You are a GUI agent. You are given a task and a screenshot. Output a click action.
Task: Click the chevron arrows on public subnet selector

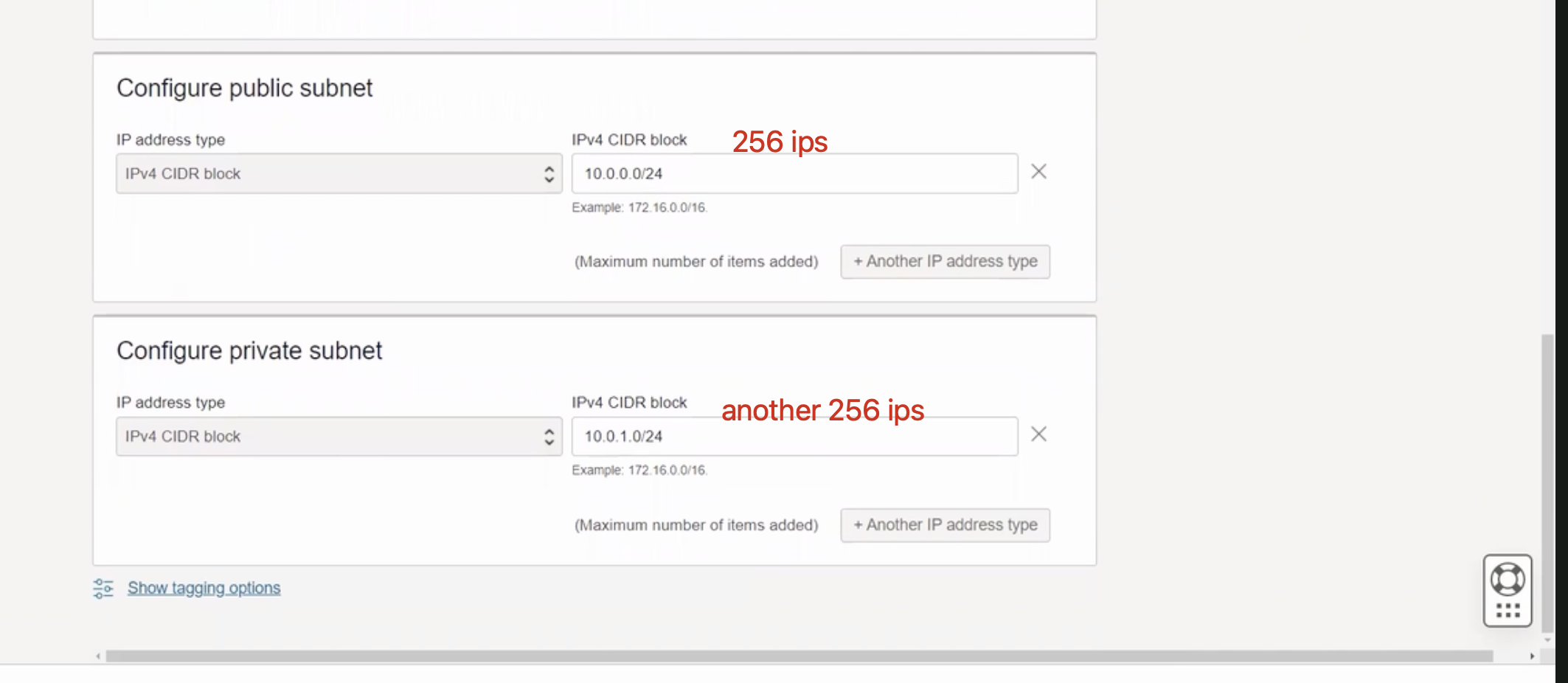549,174
